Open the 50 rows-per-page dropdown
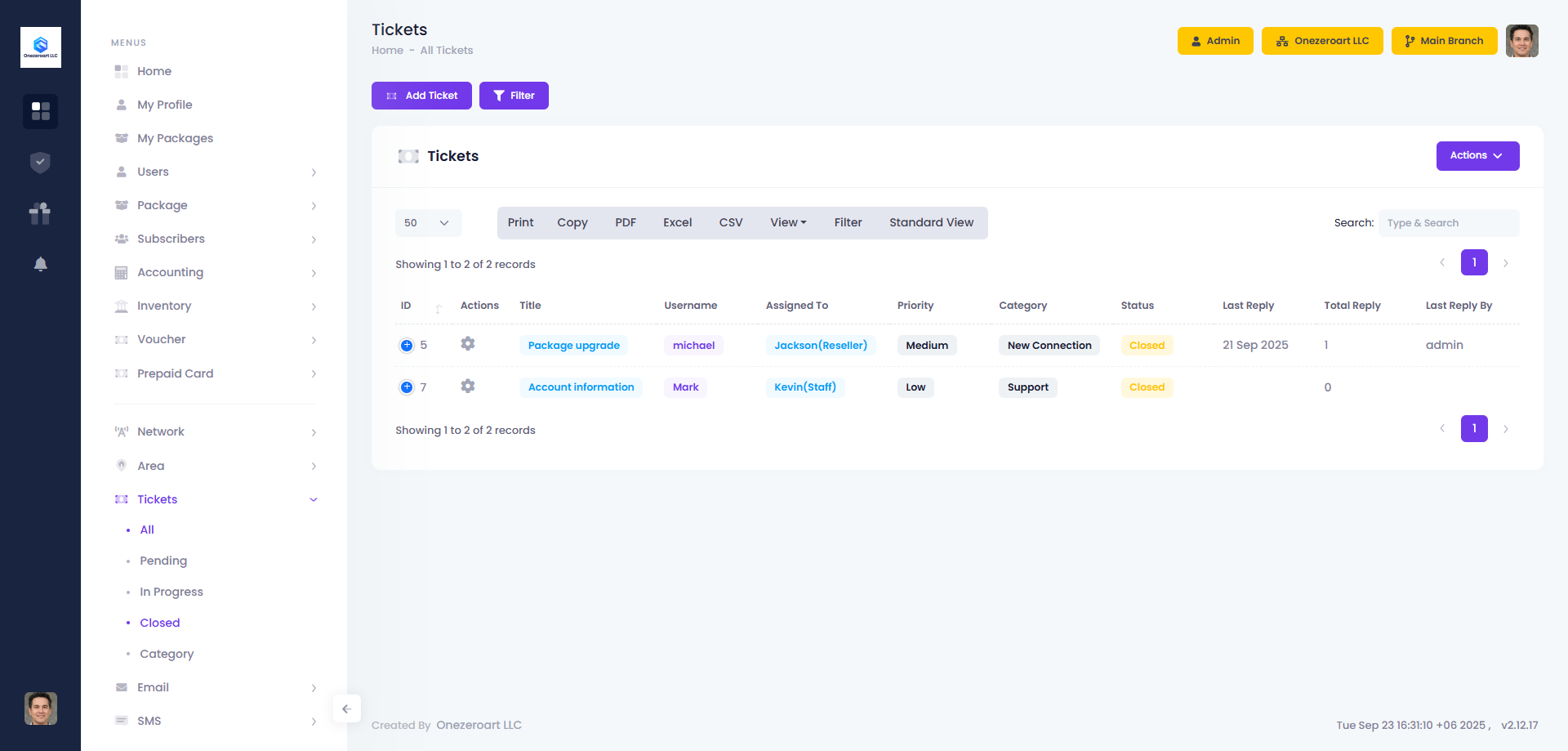 427,223
